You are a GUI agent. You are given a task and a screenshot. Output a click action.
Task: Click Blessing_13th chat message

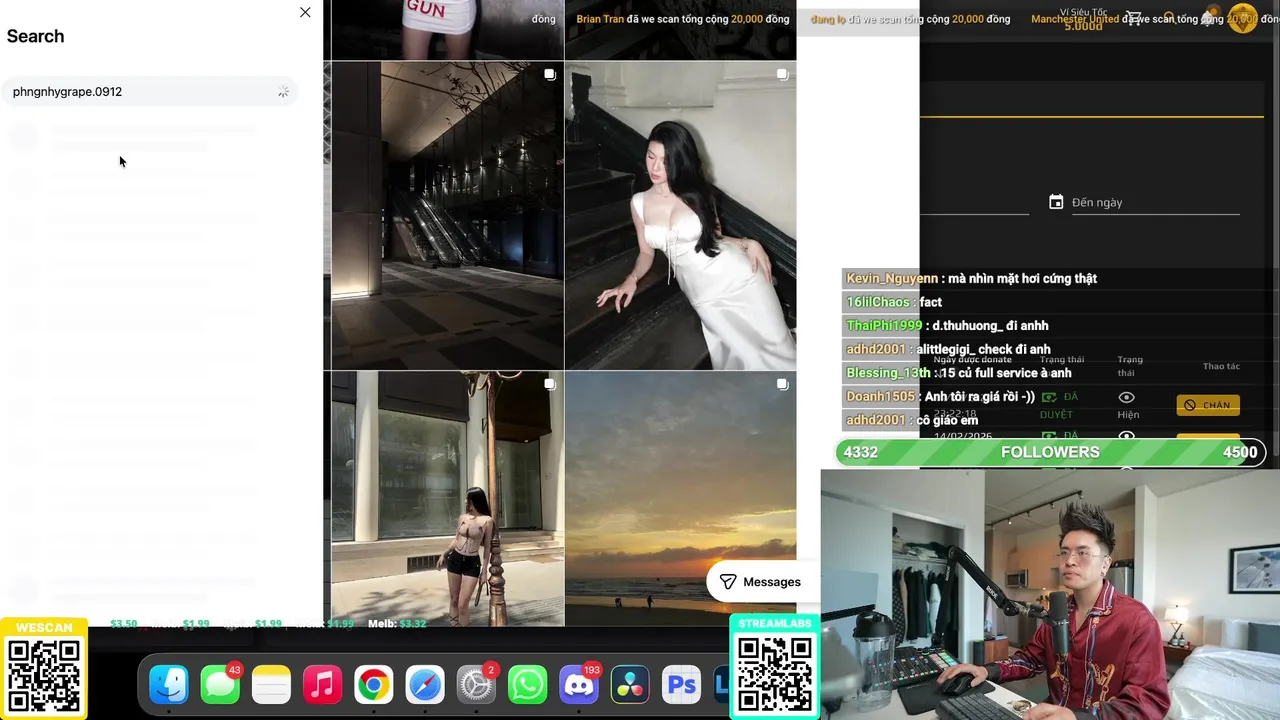tap(958, 373)
